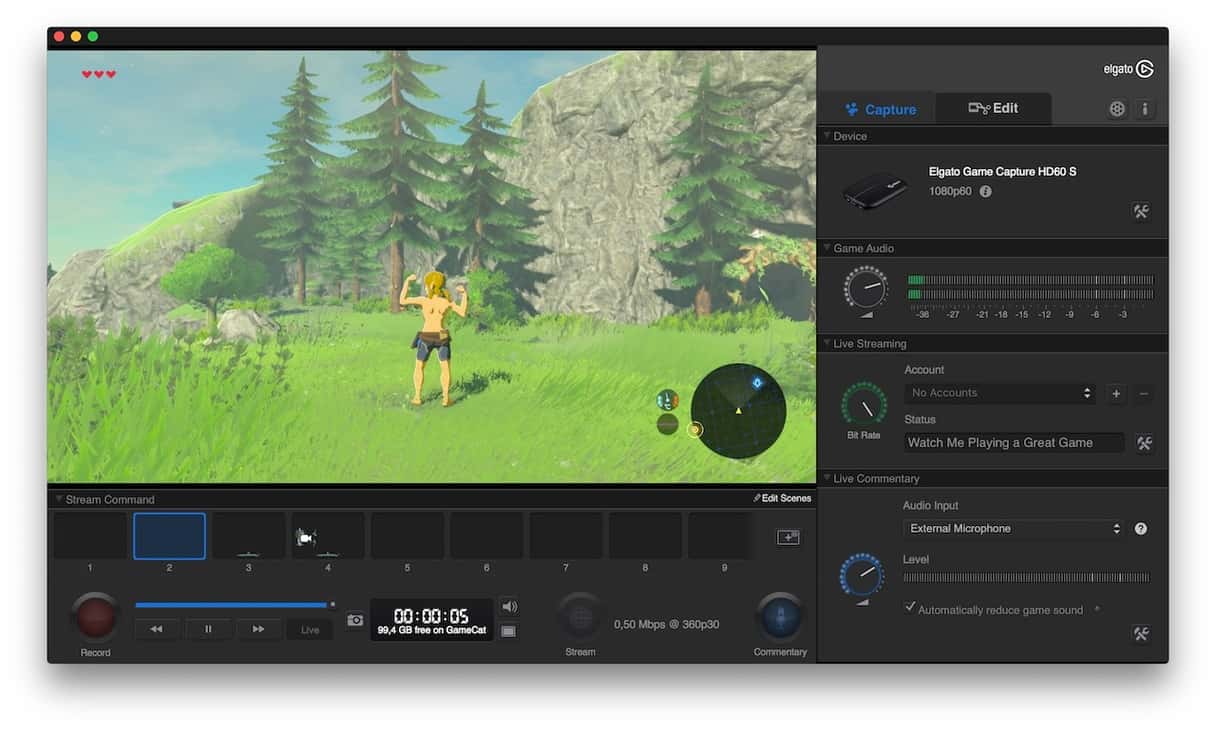Open Device settings with the tools icon
The width and height of the screenshot is (1216, 731).
pos(1140,211)
